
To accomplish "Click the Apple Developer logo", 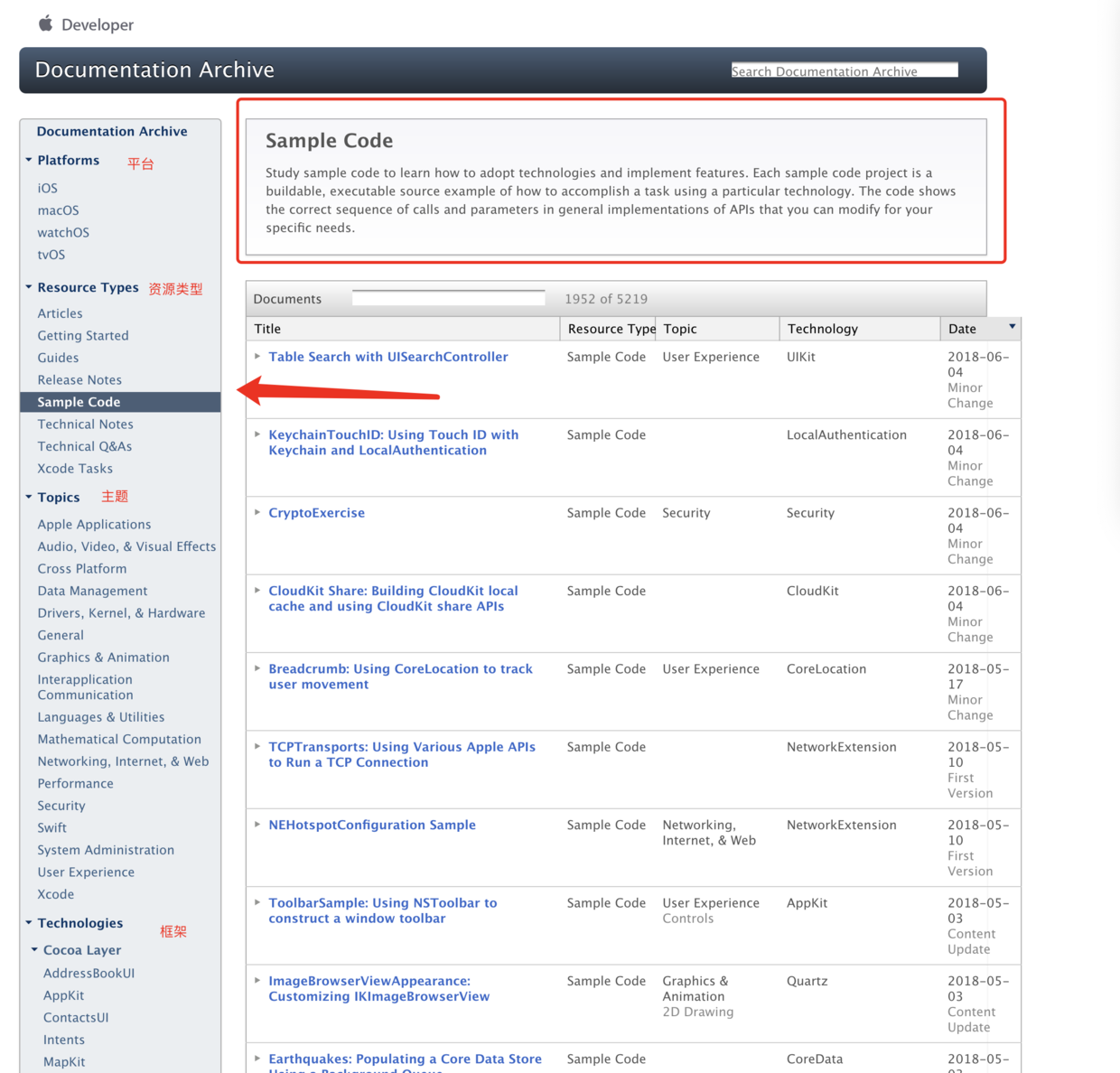I will 86,24.
